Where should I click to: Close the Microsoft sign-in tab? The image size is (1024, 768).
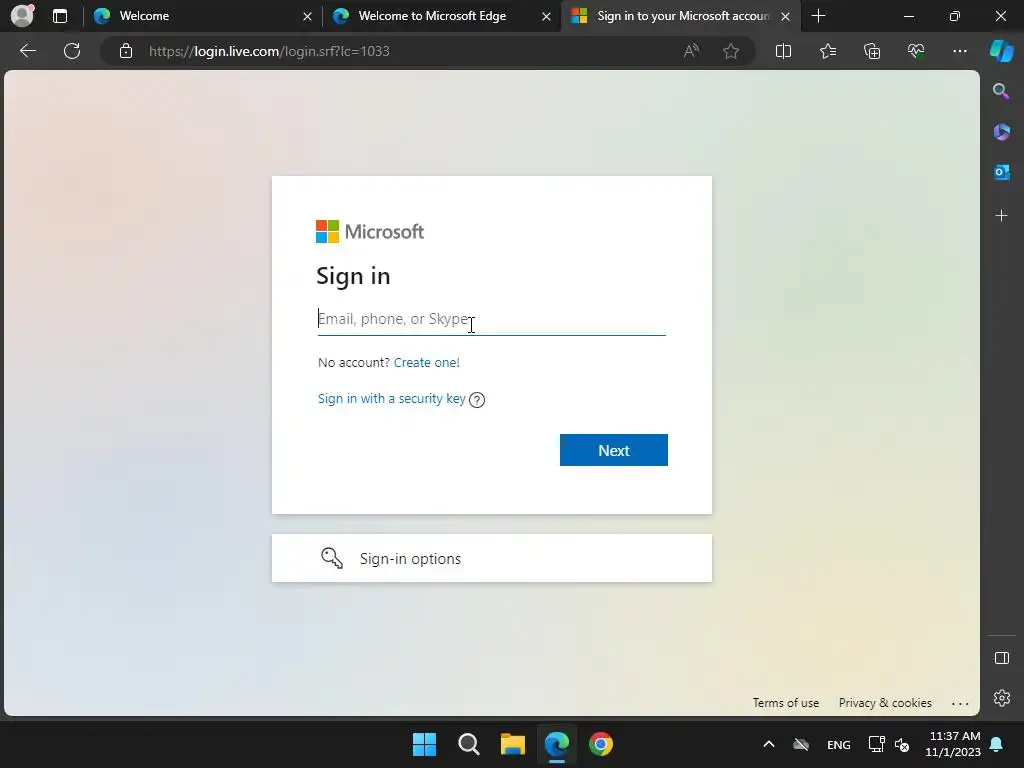point(786,16)
